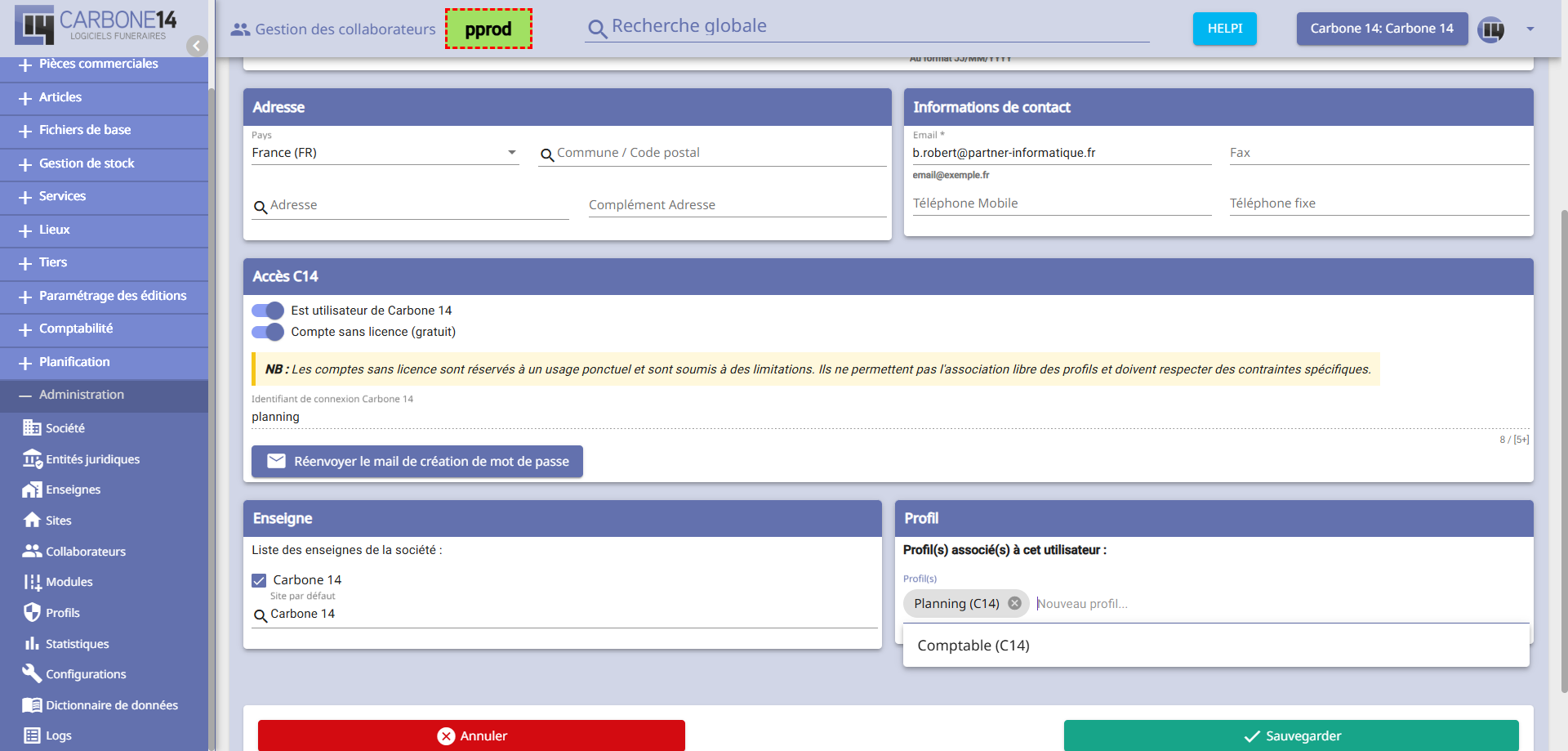The width and height of the screenshot is (1568, 751).
Task: Open Société in the Administration menu
Action: click(x=65, y=428)
